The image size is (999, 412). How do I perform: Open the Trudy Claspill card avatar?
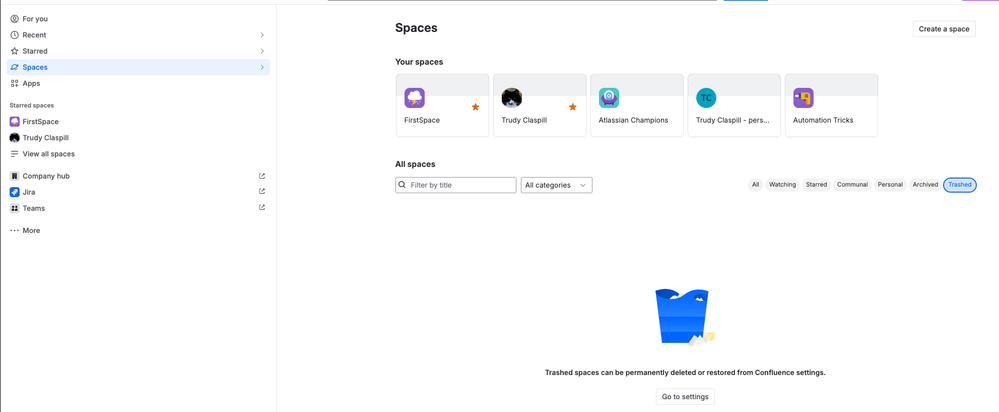coord(512,98)
